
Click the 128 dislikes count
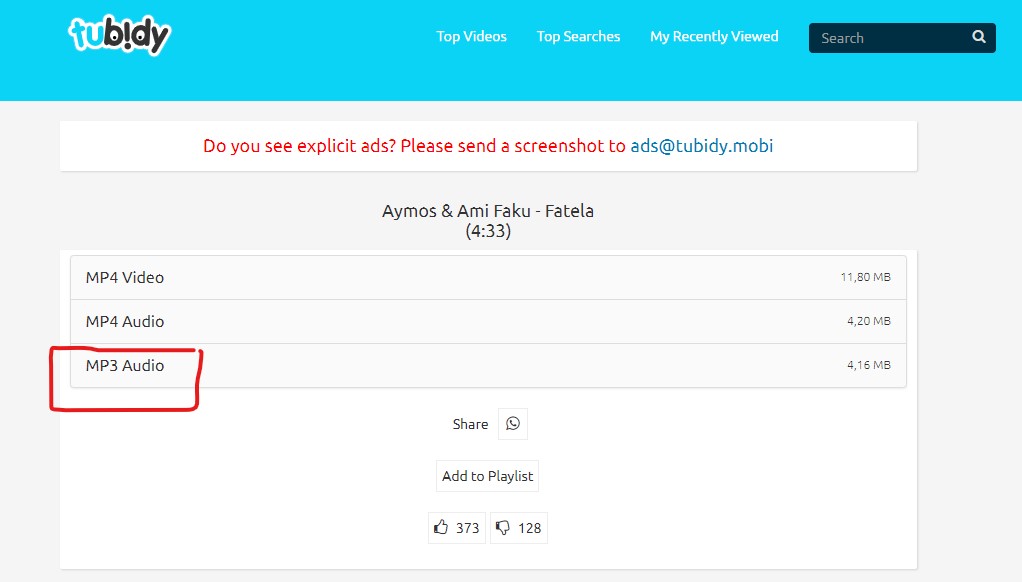529,528
